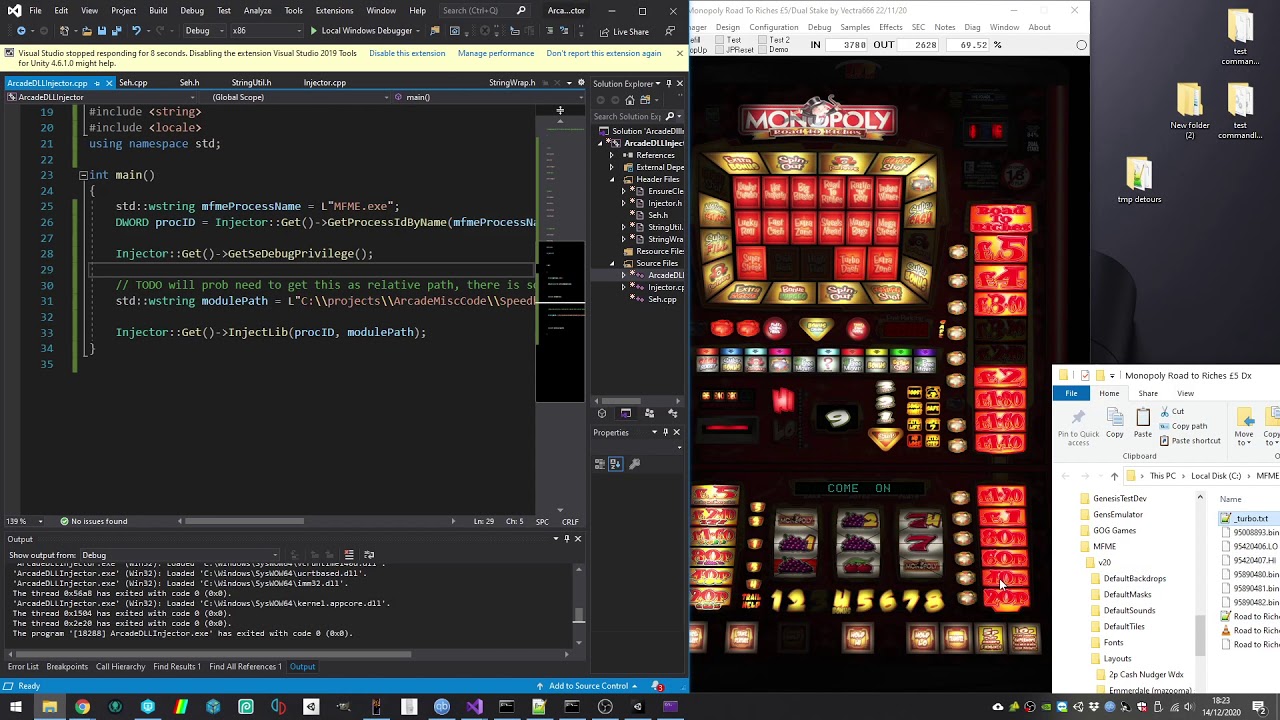1280x720 pixels.
Task: Click Don't report this extension again link
Action: tap(604, 53)
